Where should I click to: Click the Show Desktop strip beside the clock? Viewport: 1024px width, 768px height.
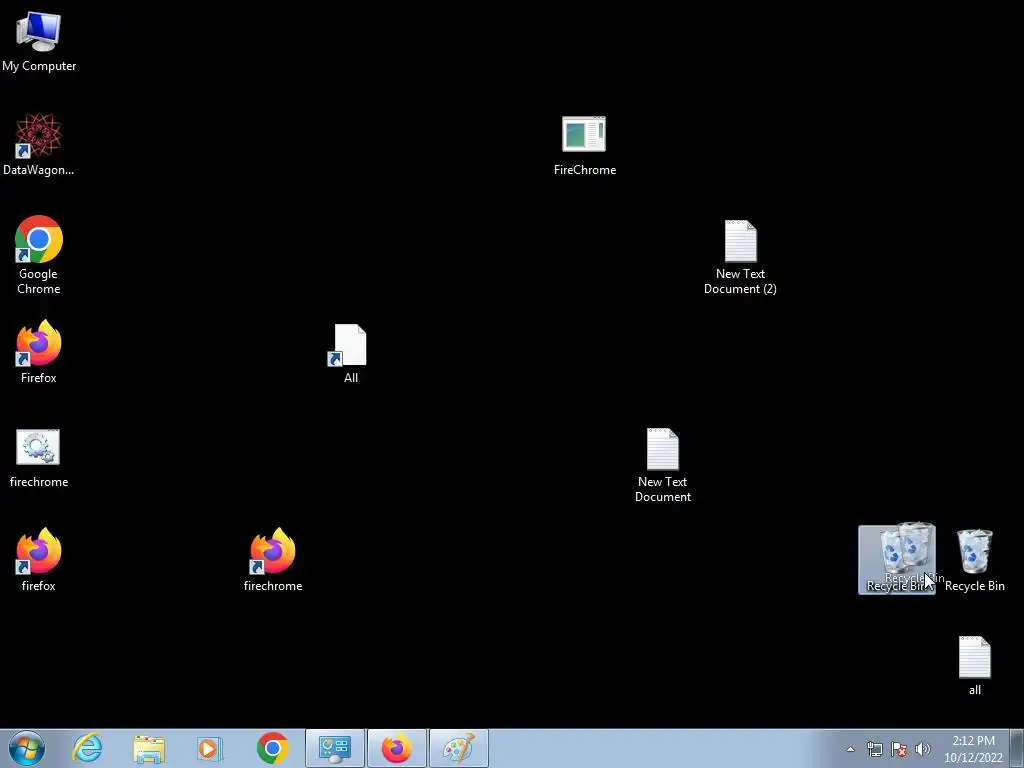pyautogui.click(x=1018, y=748)
